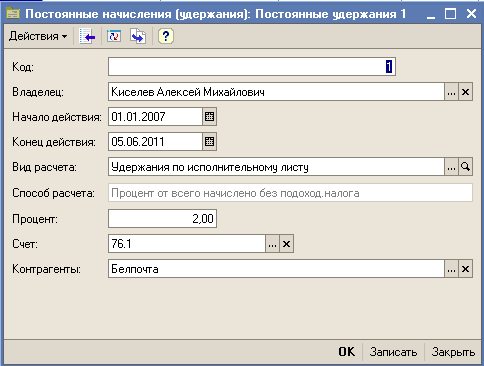Click the window icon in the title bar
484x366 pixels.
[13, 14]
